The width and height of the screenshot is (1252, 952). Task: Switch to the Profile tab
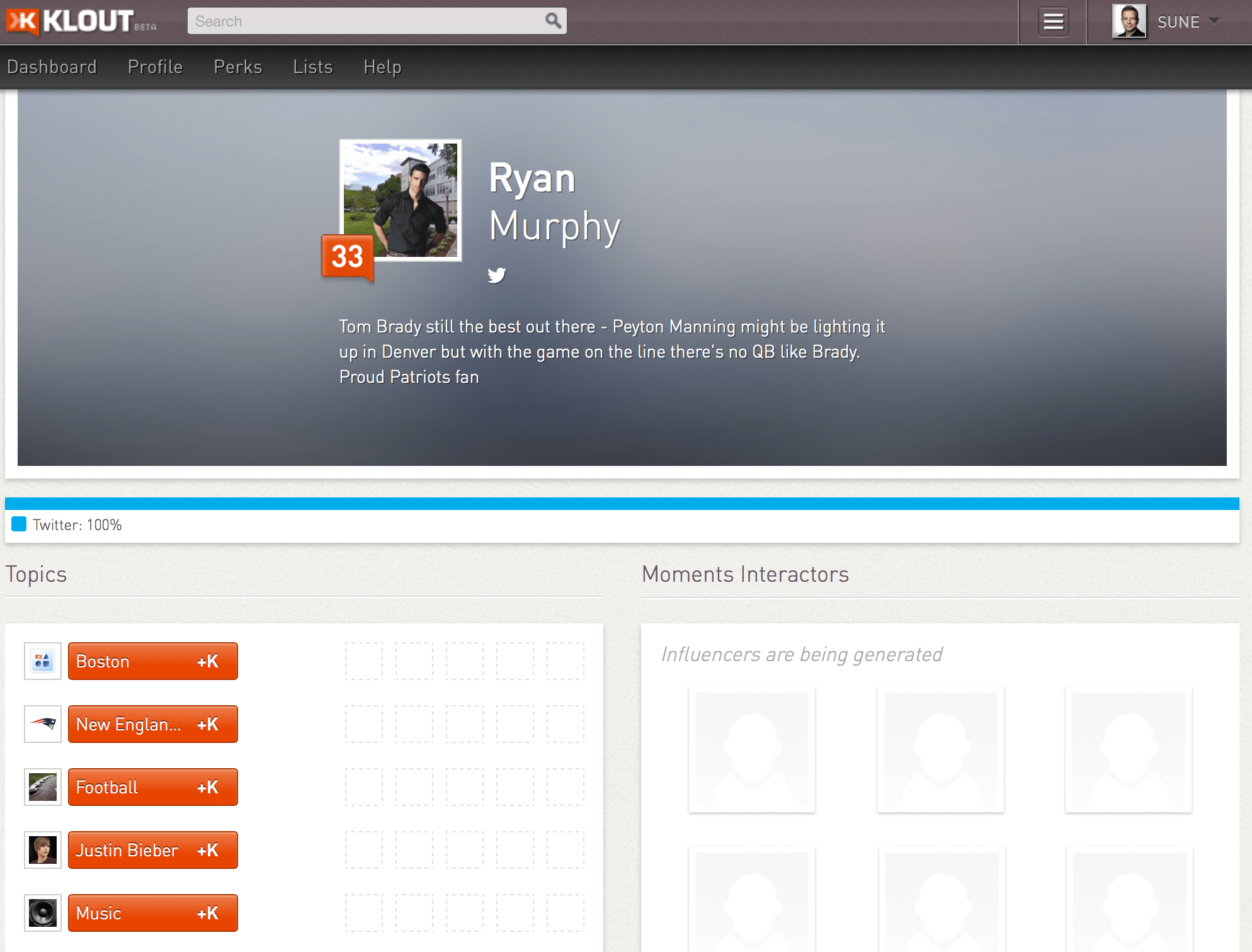tap(155, 67)
